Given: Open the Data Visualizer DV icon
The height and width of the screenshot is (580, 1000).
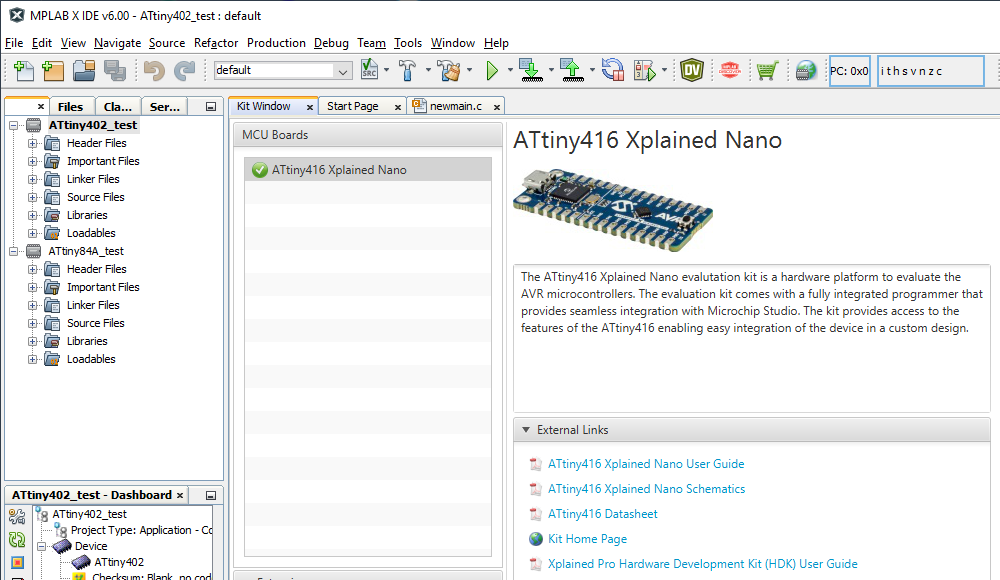Looking at the screenshot, I should point(691,70).
